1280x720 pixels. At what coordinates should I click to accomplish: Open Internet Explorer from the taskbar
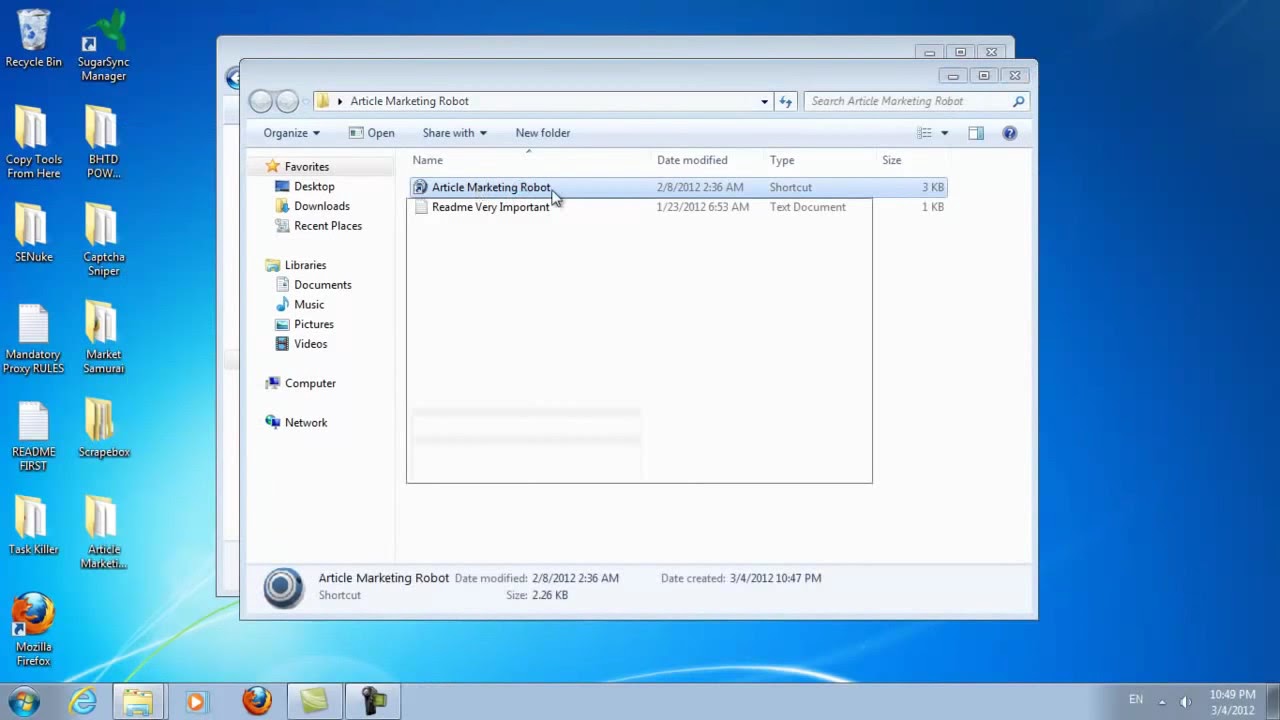(83, 701)
